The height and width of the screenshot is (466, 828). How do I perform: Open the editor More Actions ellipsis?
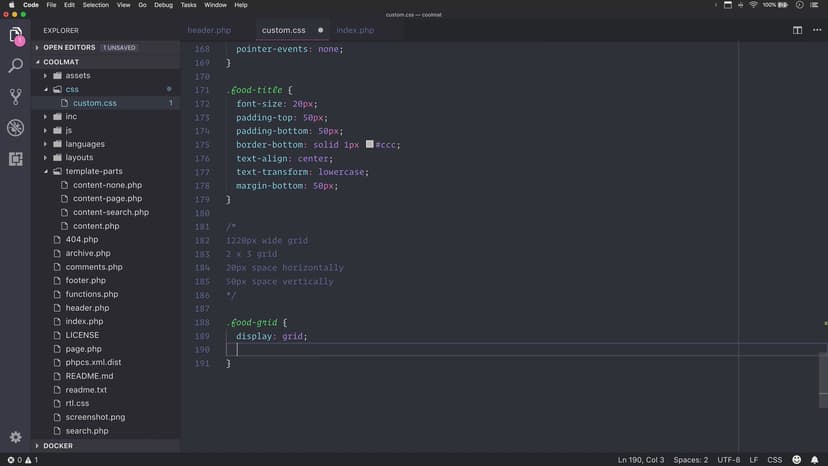(815, 30)
